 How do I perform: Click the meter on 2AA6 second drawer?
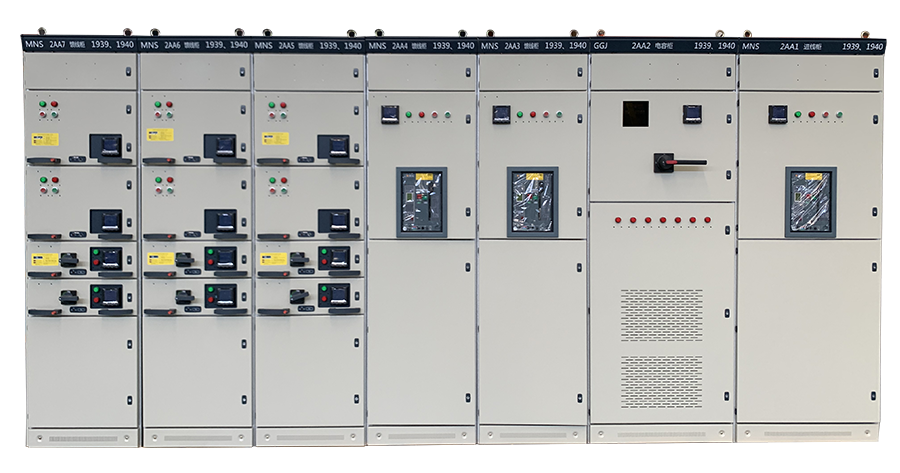224,220
